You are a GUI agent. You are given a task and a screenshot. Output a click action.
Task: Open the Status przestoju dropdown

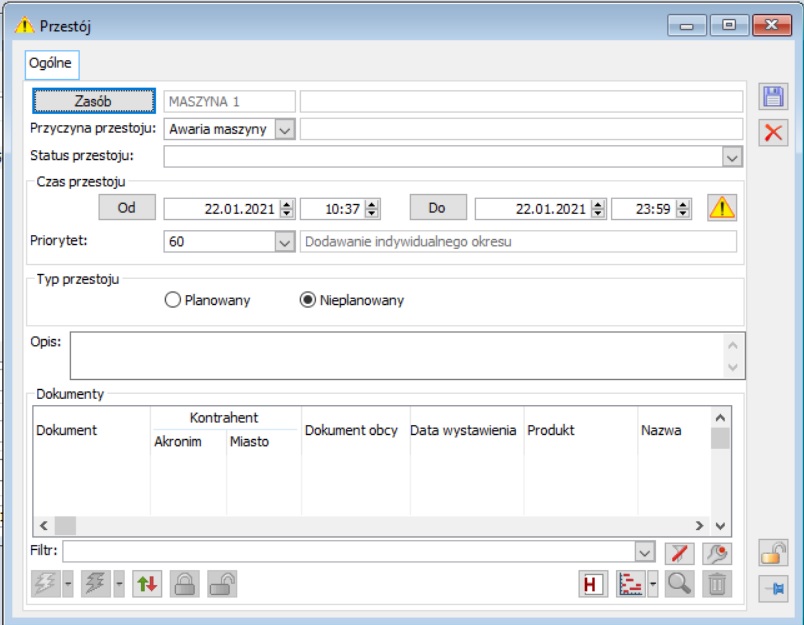tap(732, 157)
